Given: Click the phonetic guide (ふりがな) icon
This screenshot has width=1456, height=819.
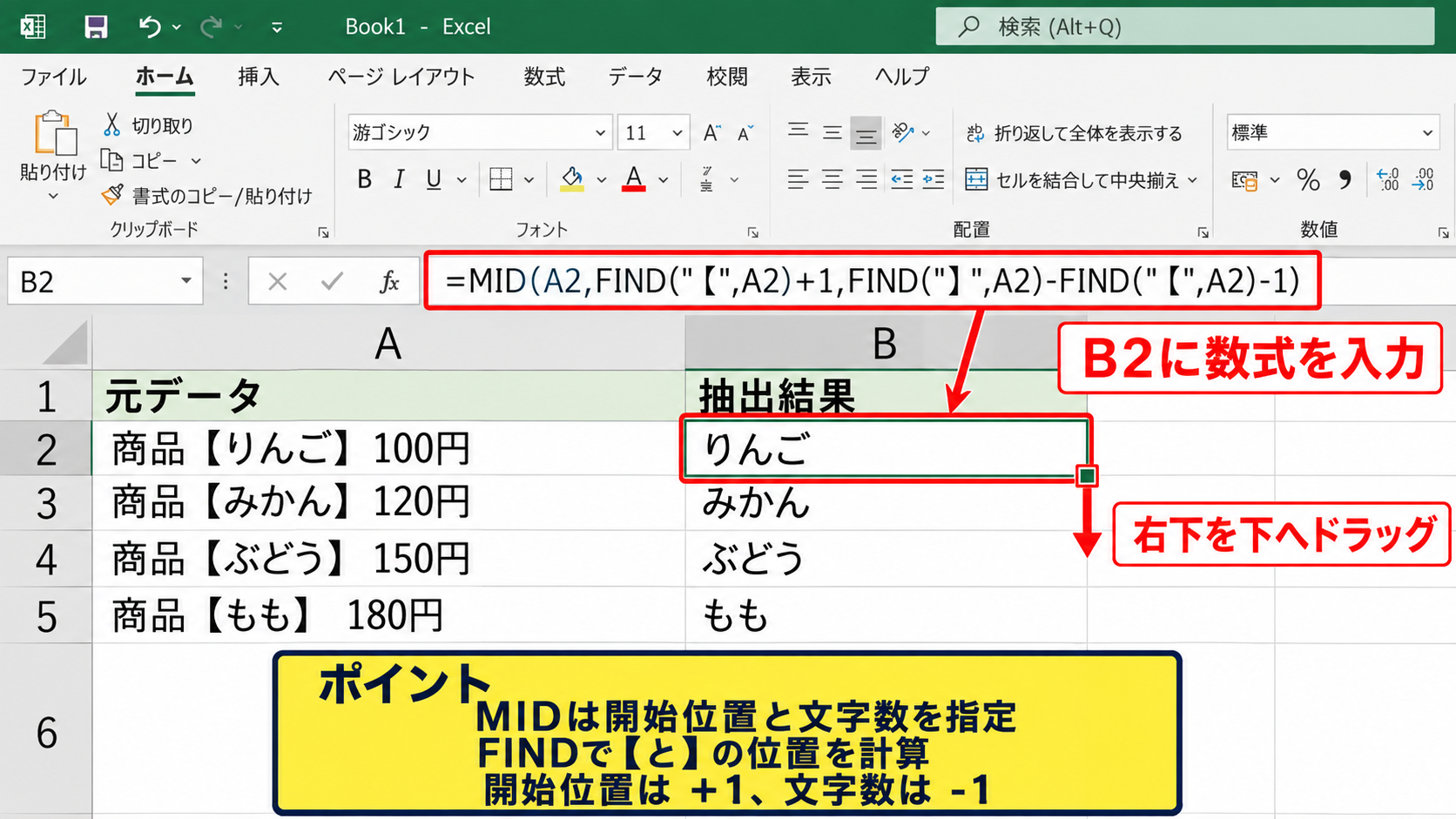Looking at the screenshot, I should (707, 179).
